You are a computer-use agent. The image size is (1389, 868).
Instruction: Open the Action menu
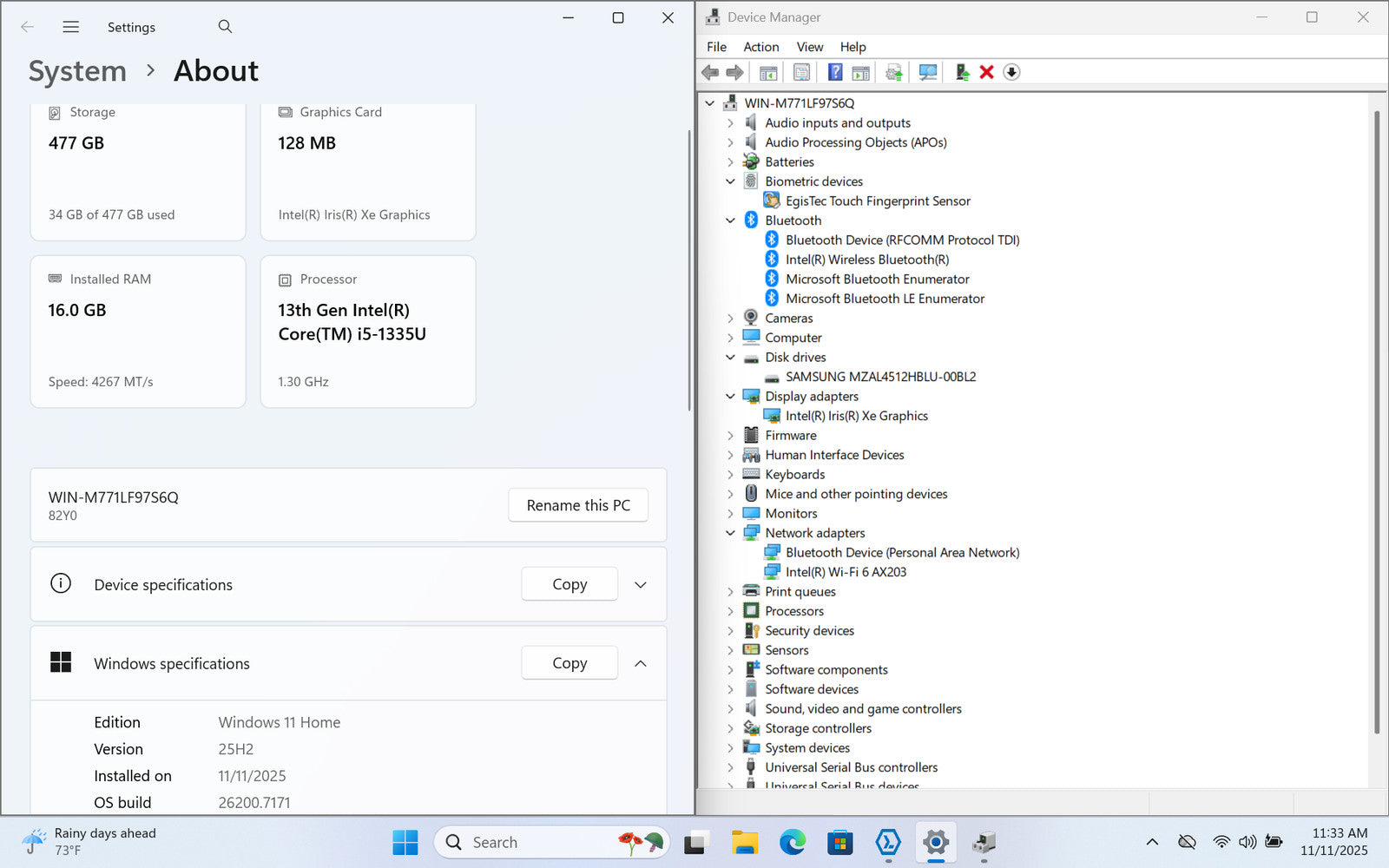pyautogui.click(x=760, y=47)
